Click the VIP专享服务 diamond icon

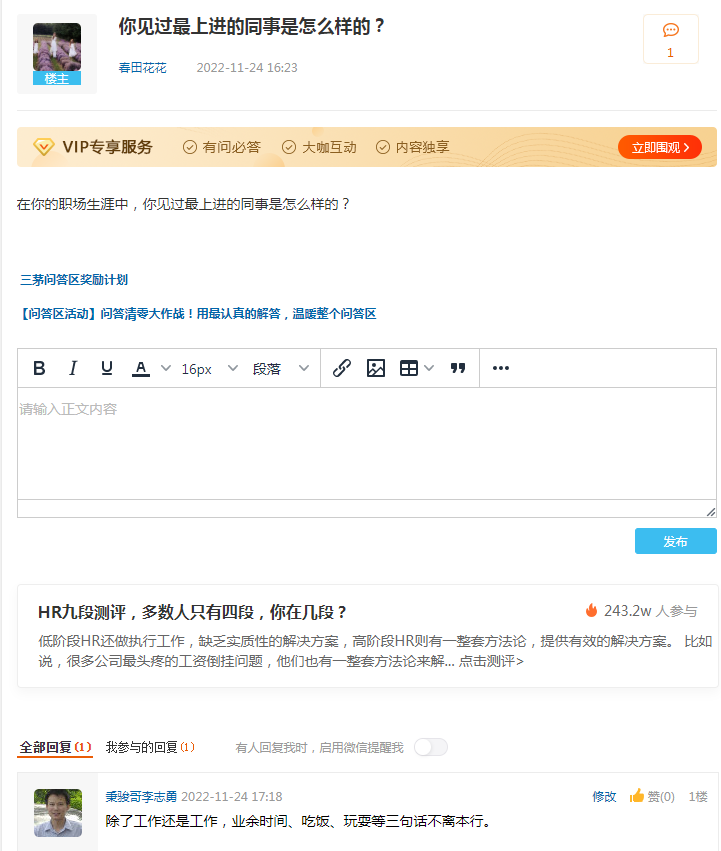43,147
